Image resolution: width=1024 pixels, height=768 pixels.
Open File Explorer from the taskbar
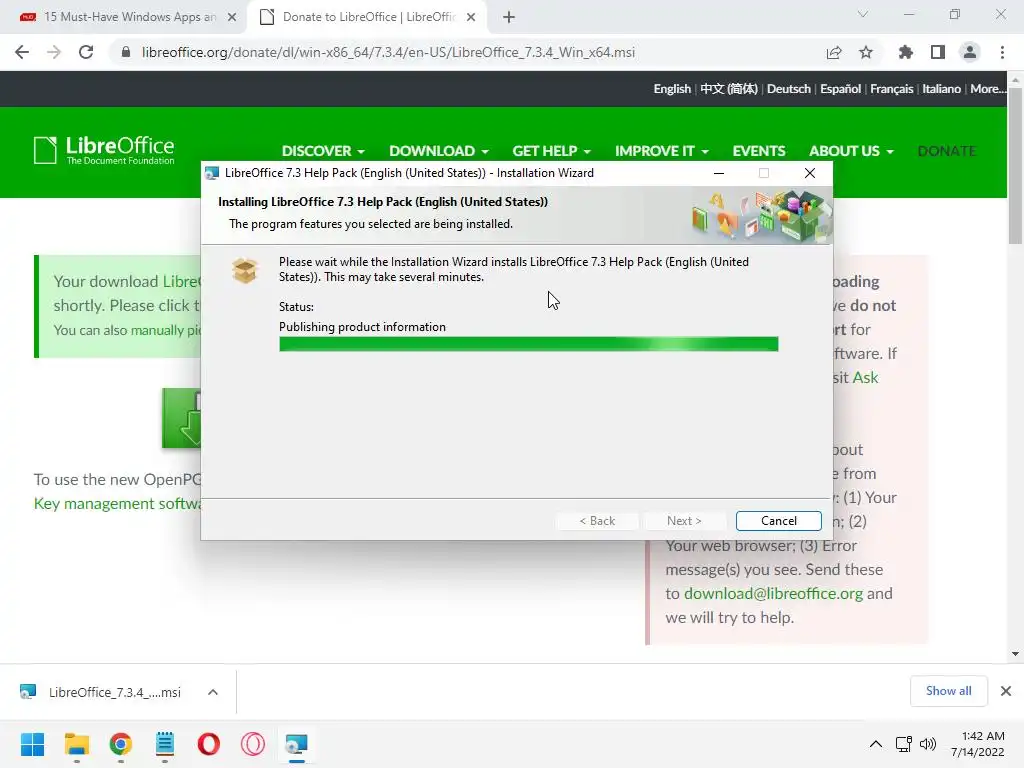point(76,744)
